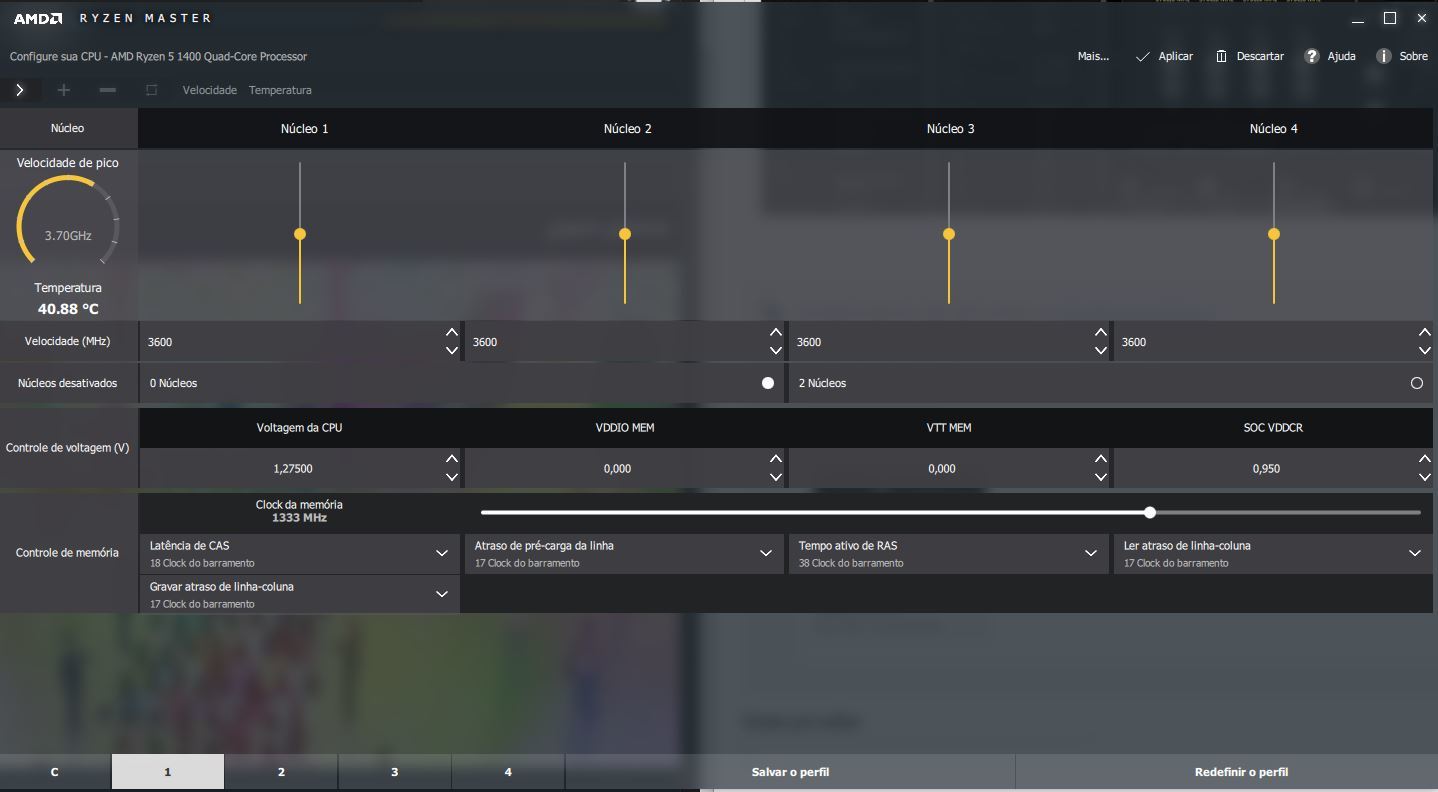This screenshot has width=1438, height=792.
Task: Switch to profile tab 3
Action: 395,772
